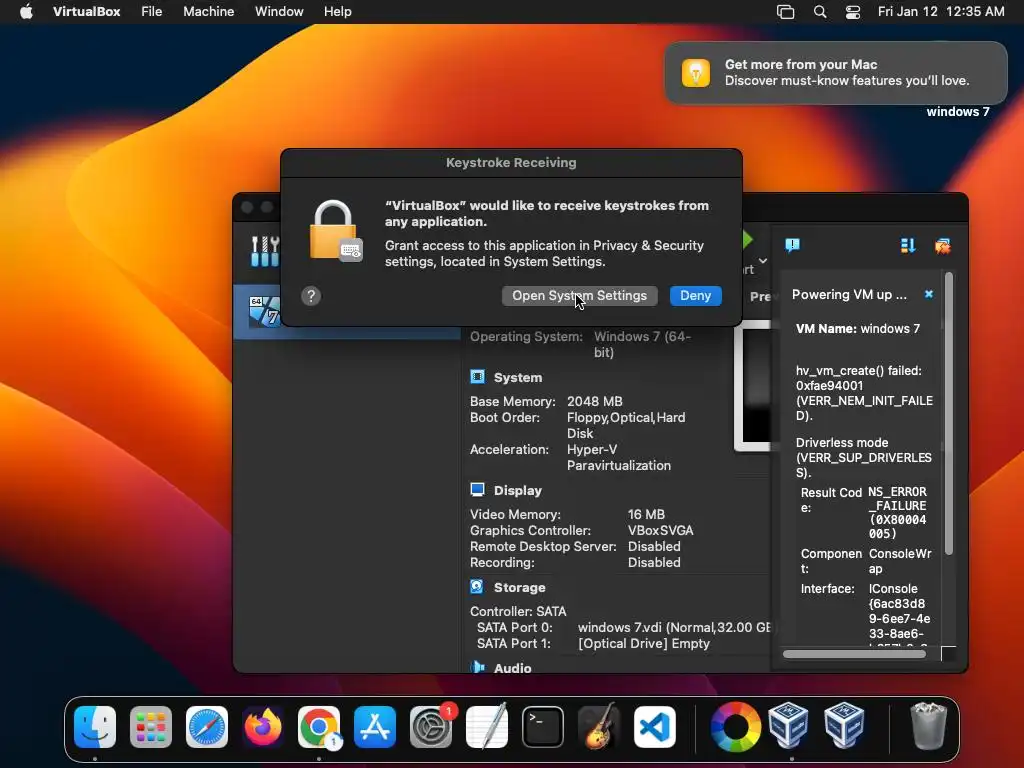Click the VirtualBox Dock icon nearest the Trash

click(x=844, y=725)
